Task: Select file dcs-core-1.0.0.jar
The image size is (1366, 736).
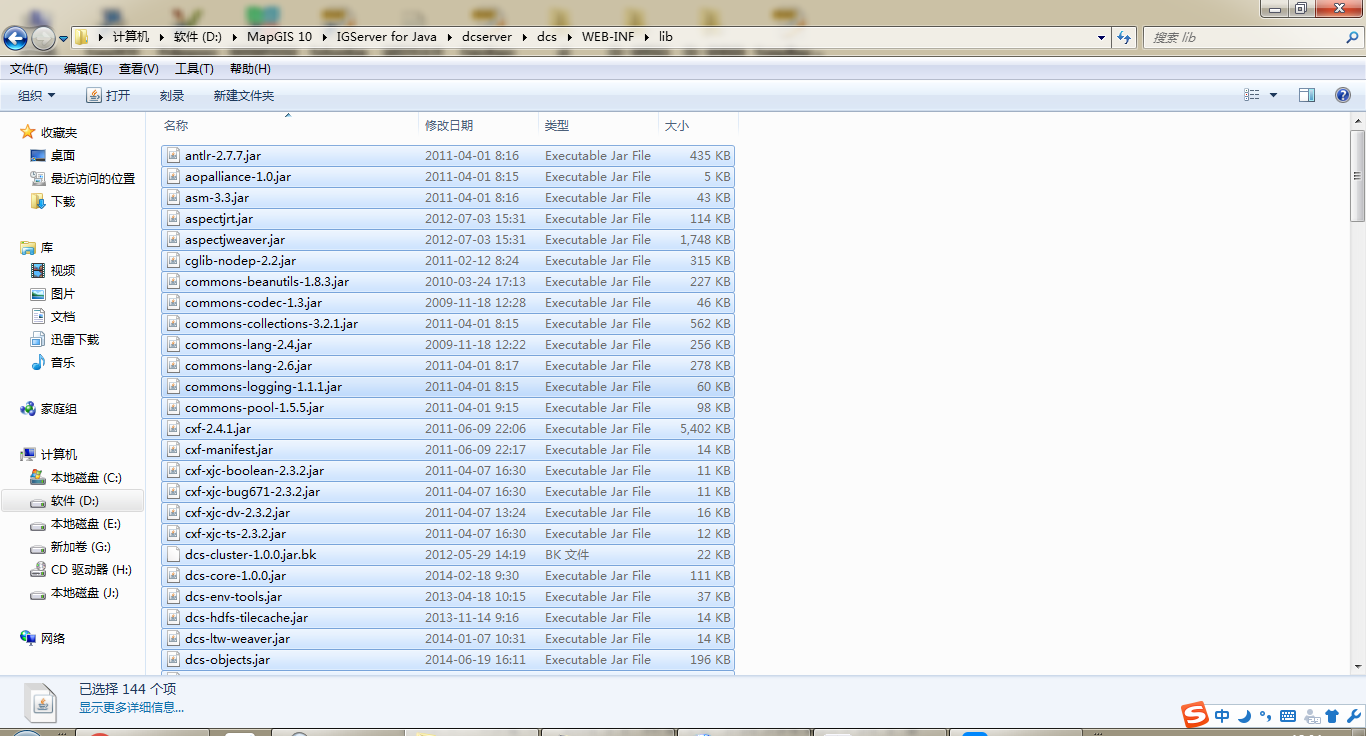Action: coord(447,575)
